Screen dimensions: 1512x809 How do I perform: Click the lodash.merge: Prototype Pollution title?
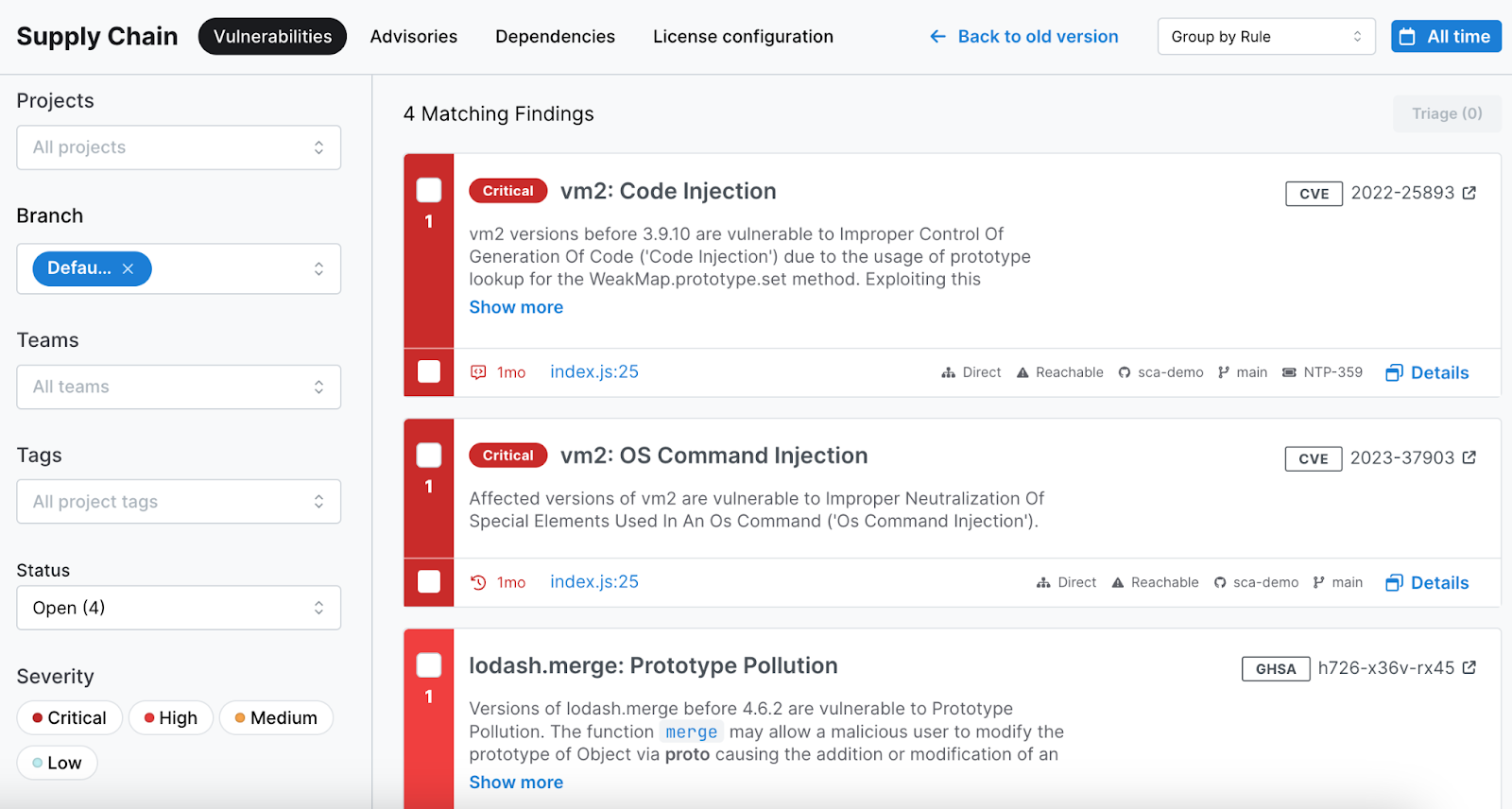[x=653, y=665]
